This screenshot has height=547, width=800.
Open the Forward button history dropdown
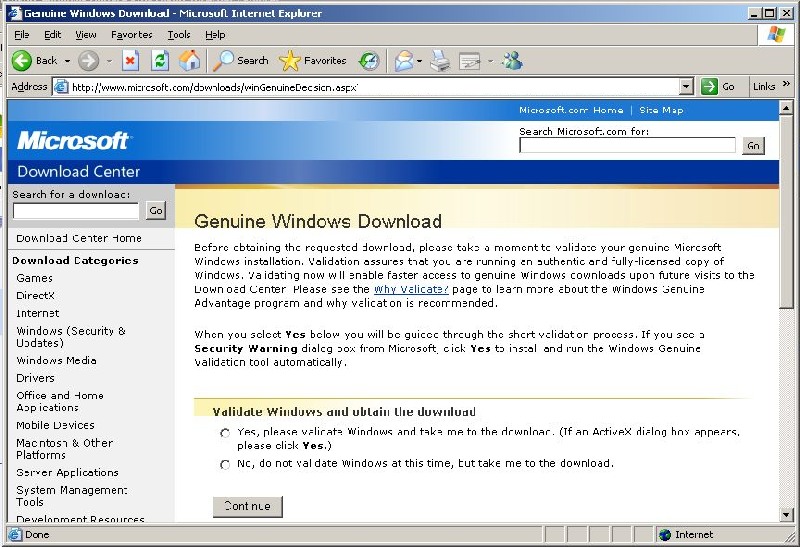point(109,61)
